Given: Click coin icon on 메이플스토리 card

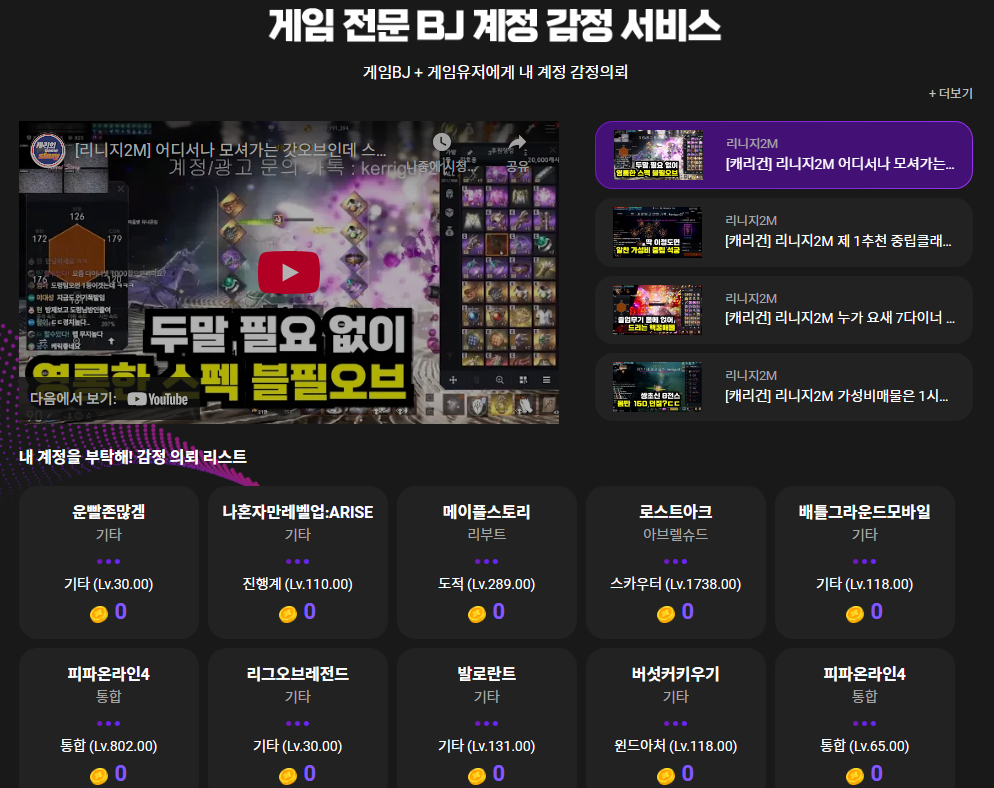Looking at the screenshot, I should [477, 614].
